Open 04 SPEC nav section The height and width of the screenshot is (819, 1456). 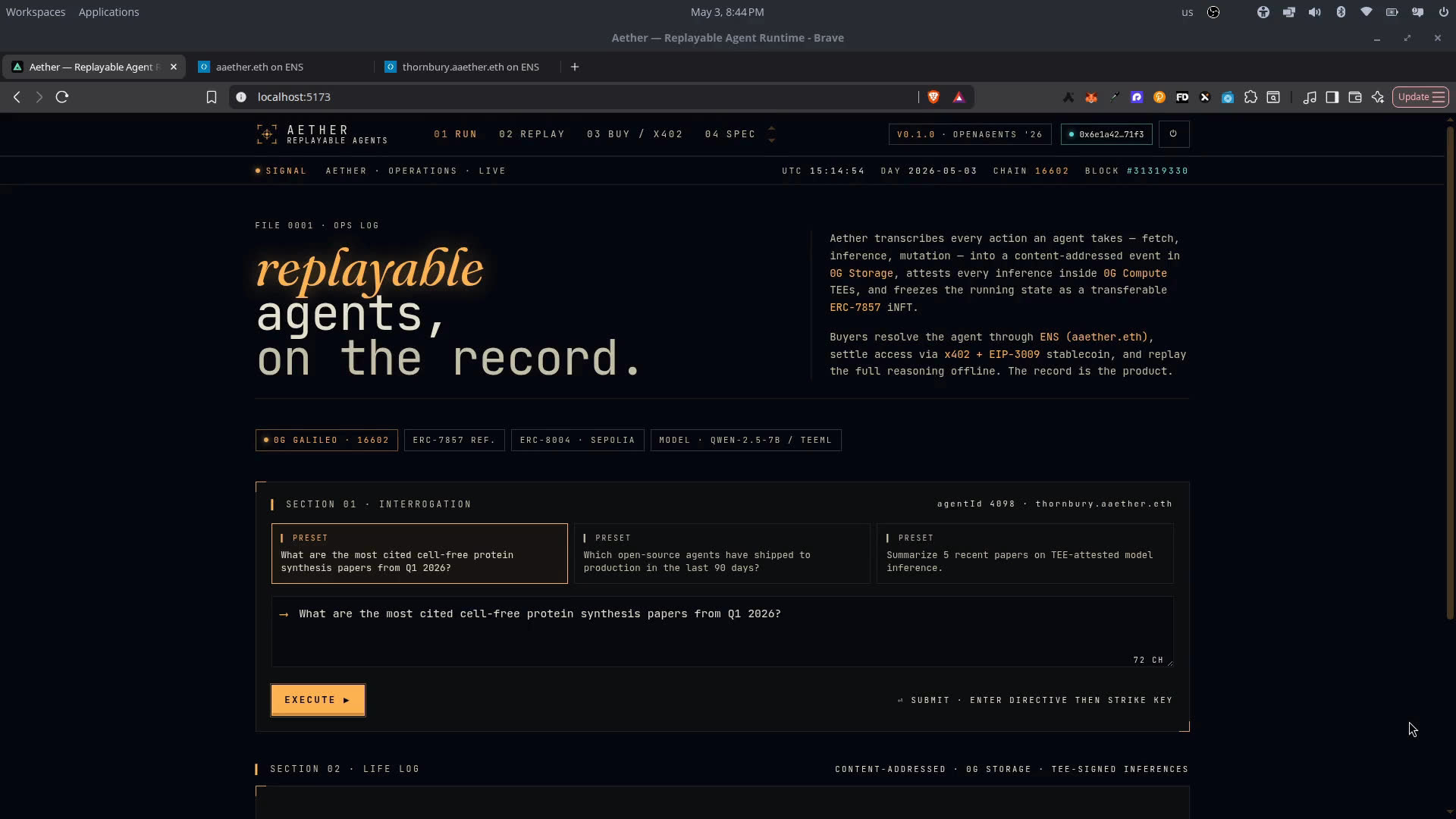pyautogui.click(x=730, y=134)
